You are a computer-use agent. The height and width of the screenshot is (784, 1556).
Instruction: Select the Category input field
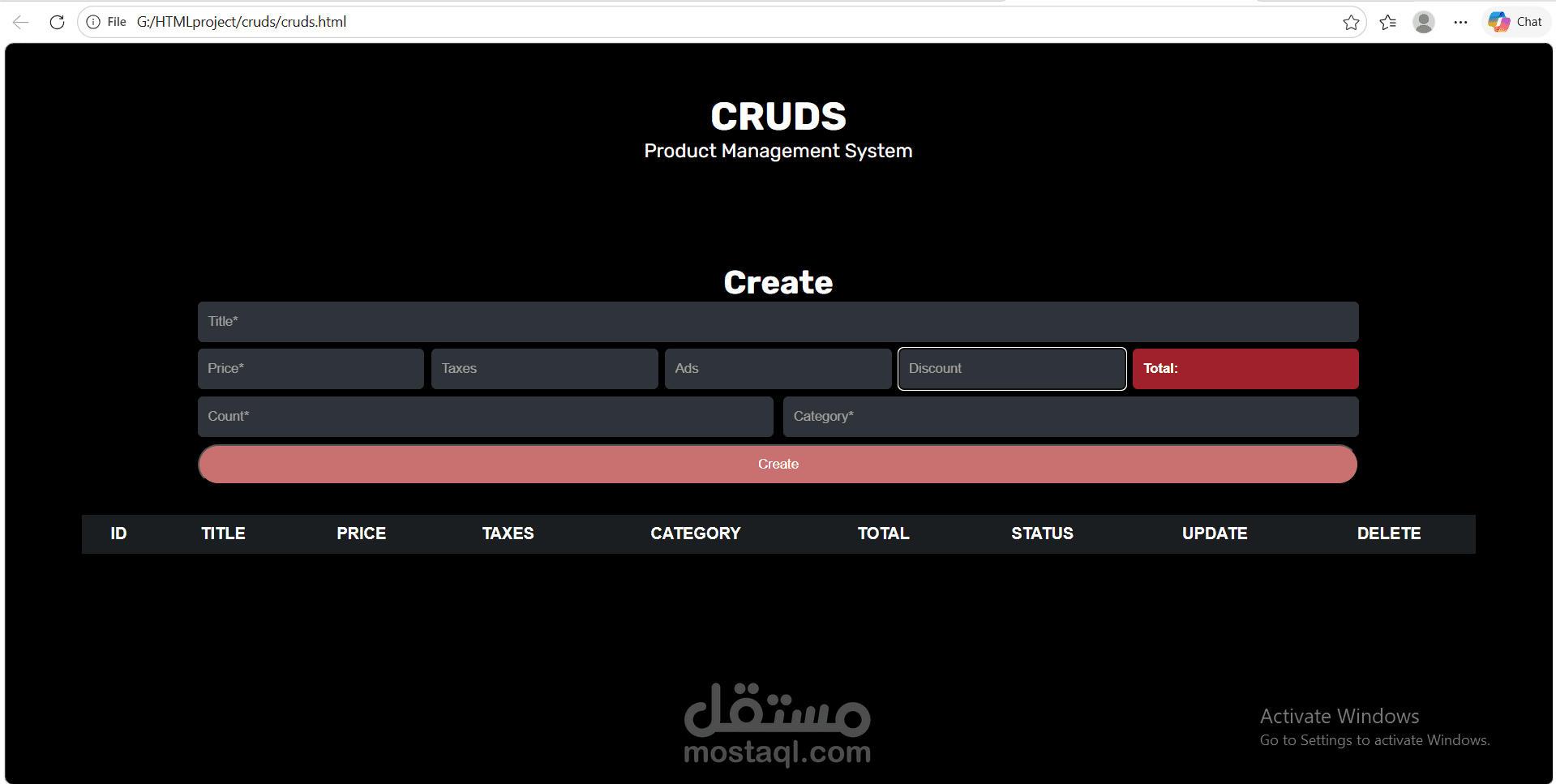pyautogui.click(x=1070, y=416)
